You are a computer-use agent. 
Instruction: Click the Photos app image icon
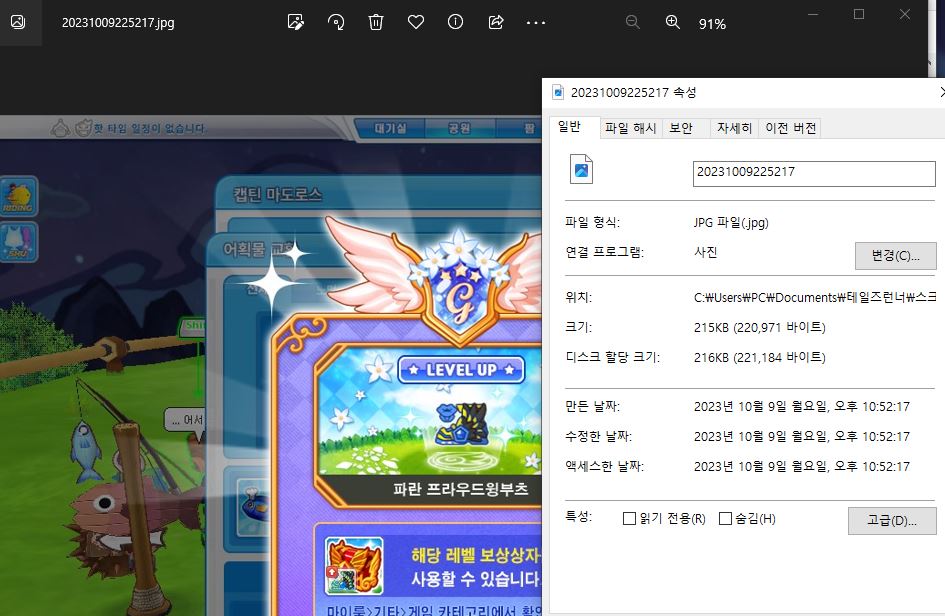(x=18, y=22)
